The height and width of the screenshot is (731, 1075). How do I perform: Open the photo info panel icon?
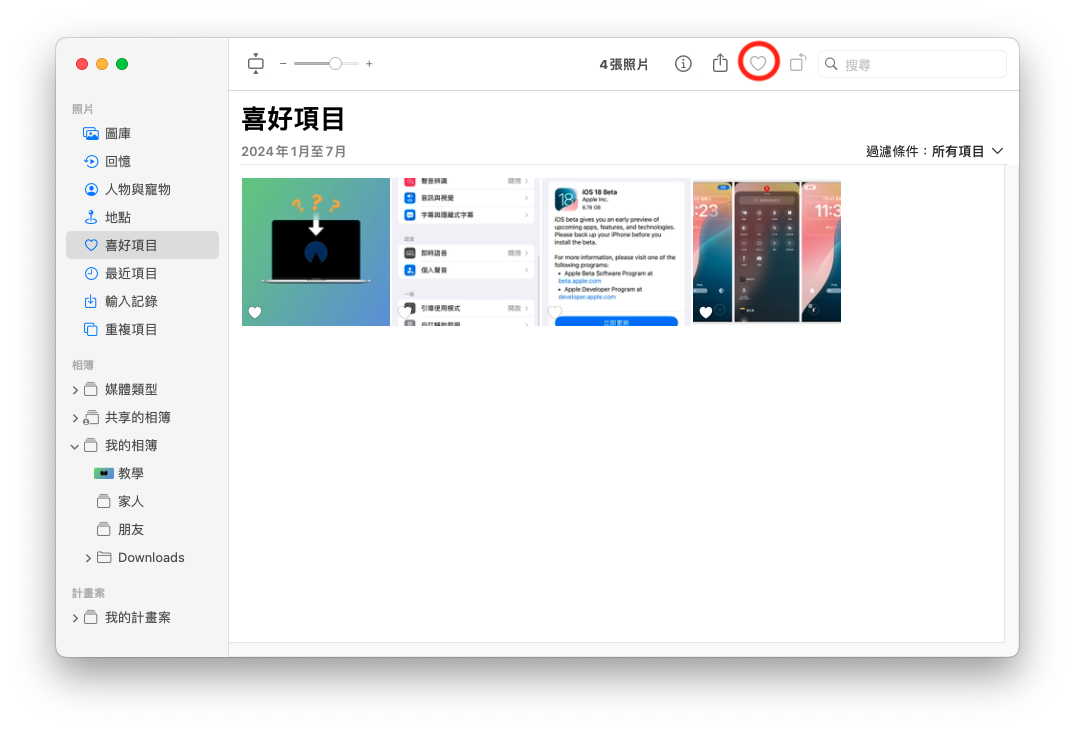tap(683, 64)
